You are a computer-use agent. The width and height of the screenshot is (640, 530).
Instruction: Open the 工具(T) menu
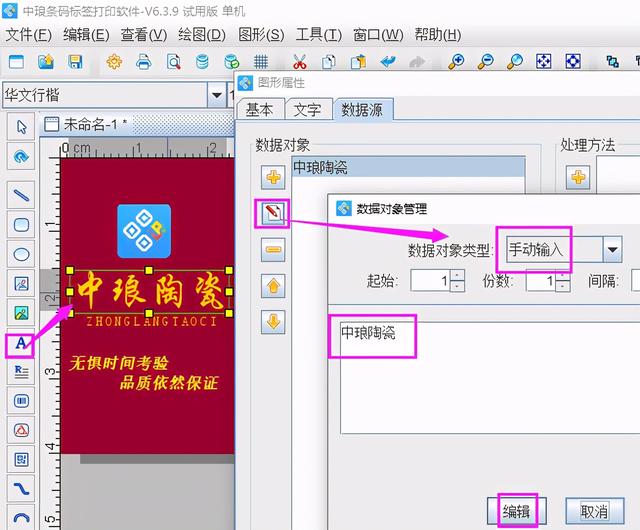pyautogui.click(x=319, y=35)
